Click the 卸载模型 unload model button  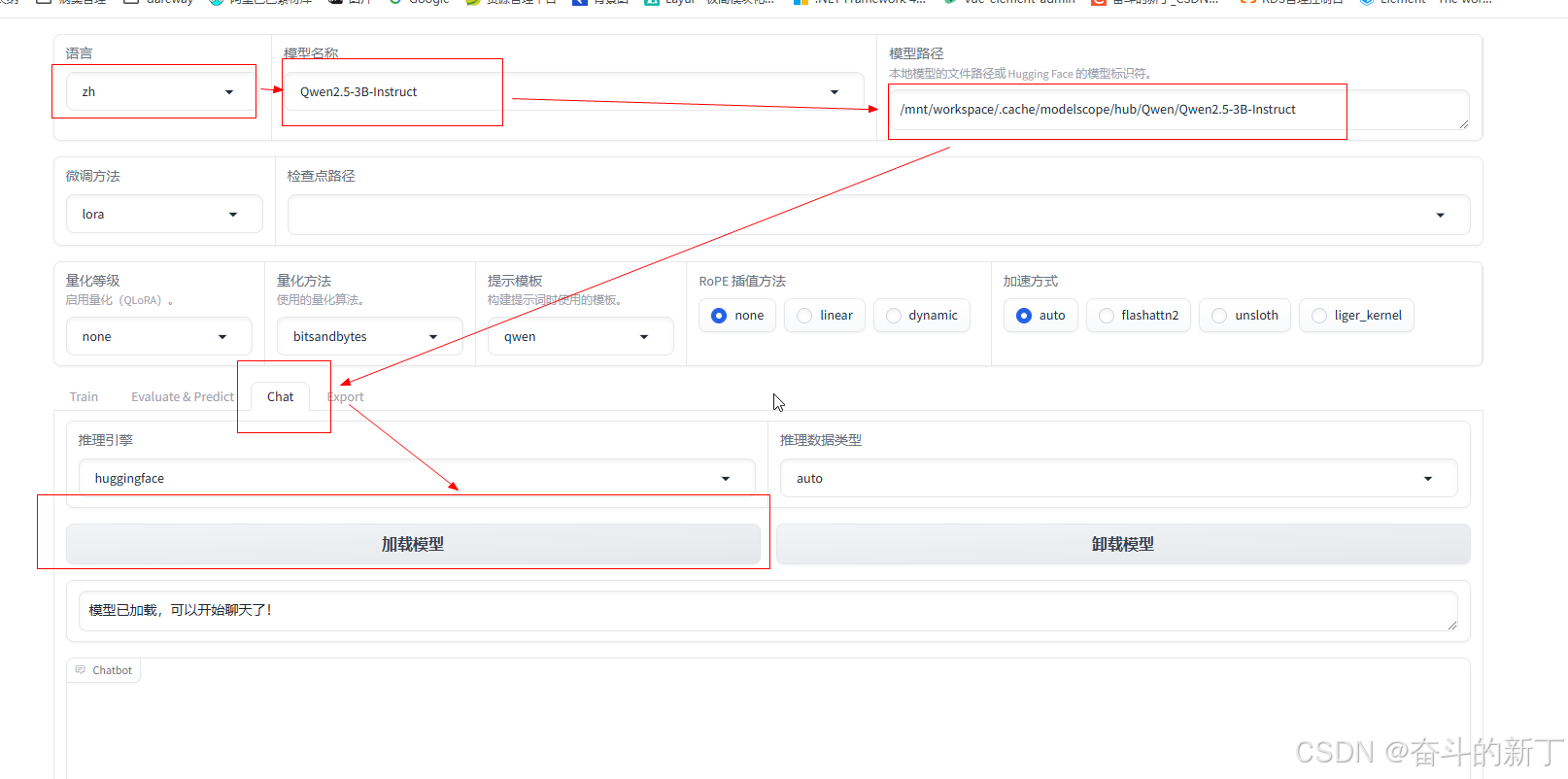1123,545
